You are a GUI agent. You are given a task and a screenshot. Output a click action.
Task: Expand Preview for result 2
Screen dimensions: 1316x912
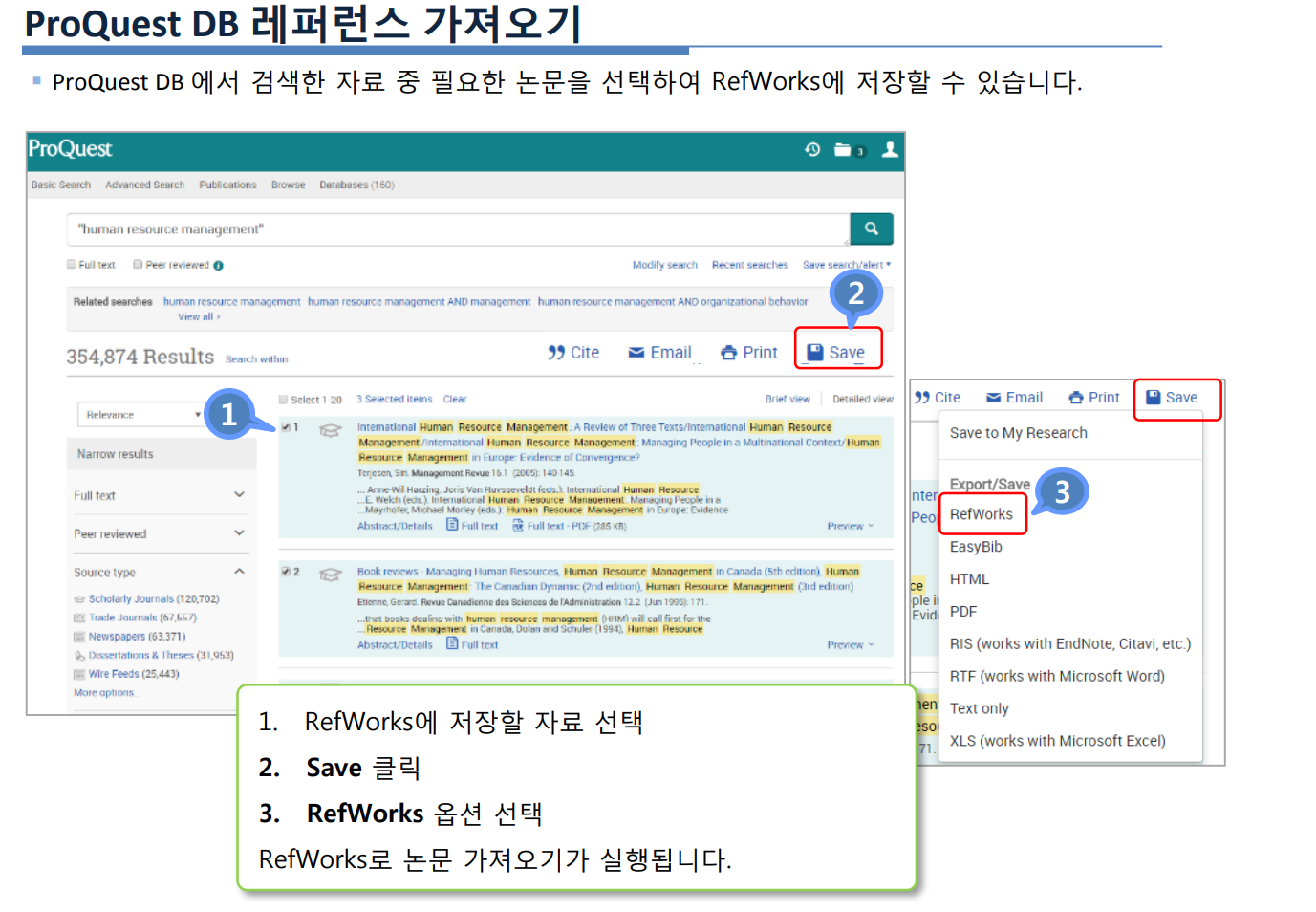(850, 645)
